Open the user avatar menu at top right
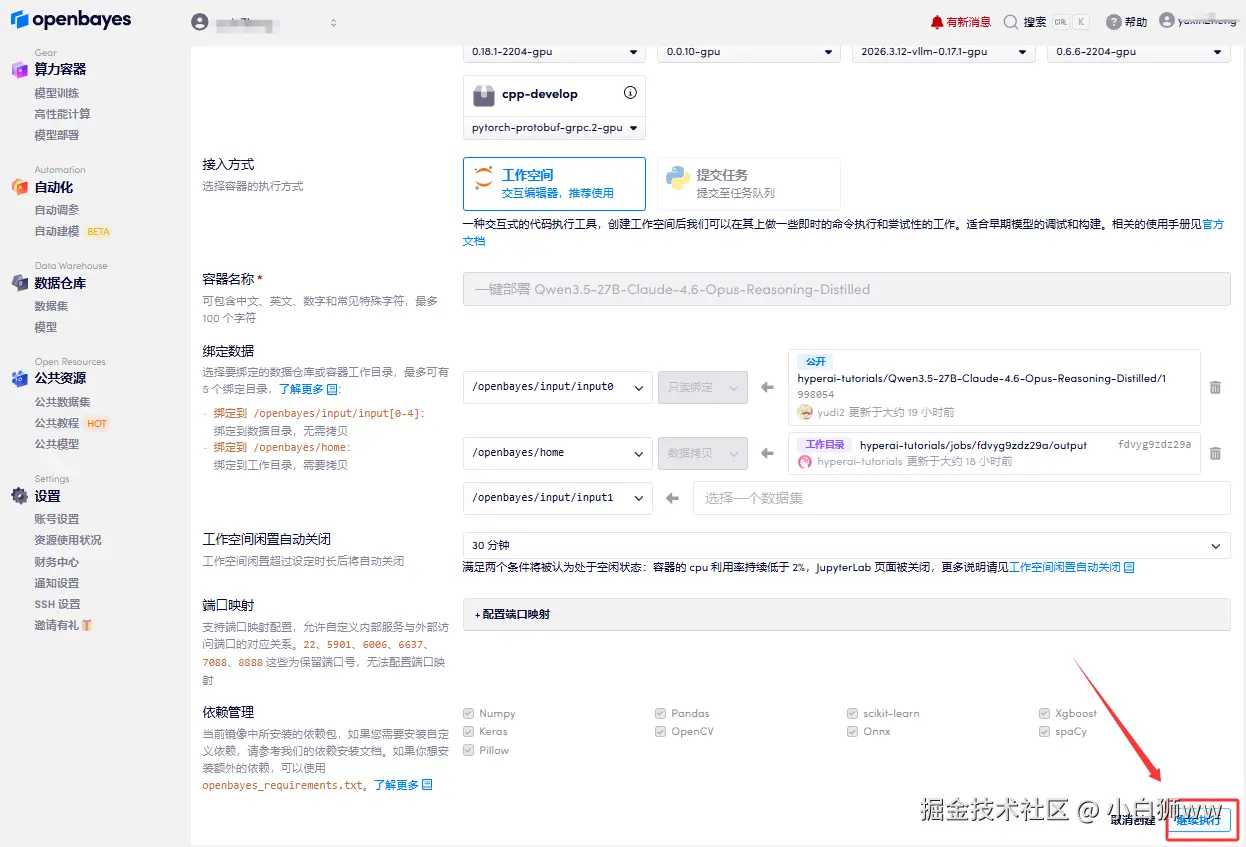This screenshot has height=847, width=1246. [x=1167, y=20]
